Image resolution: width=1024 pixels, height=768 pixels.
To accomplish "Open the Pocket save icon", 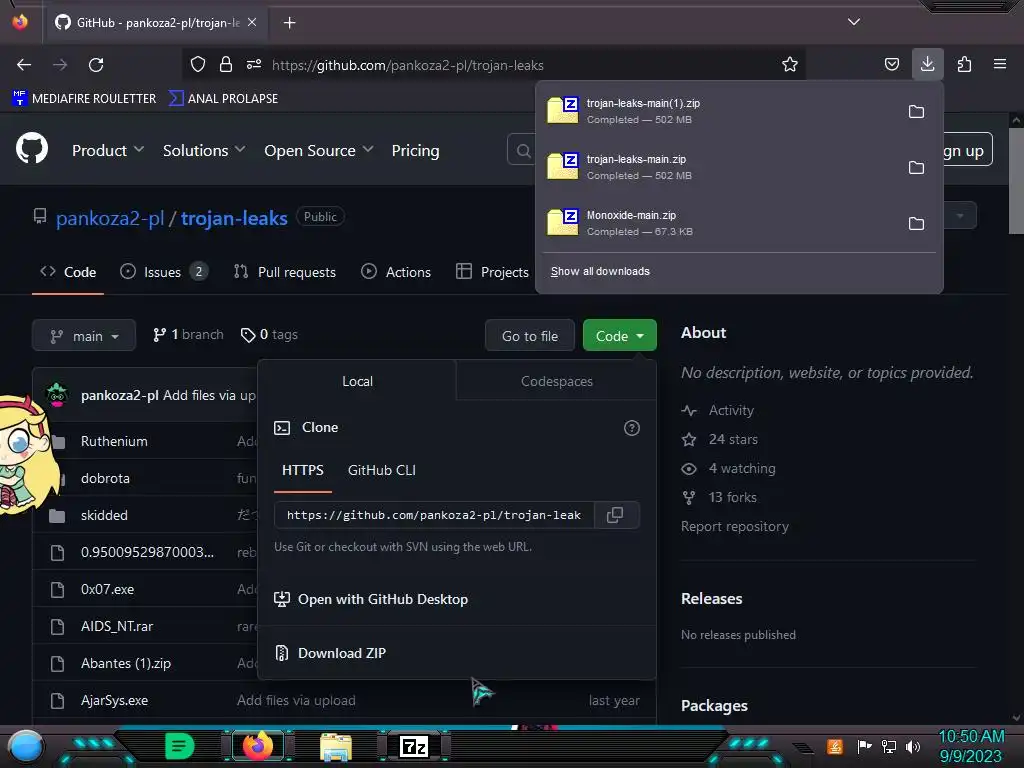I will point(891,64).
